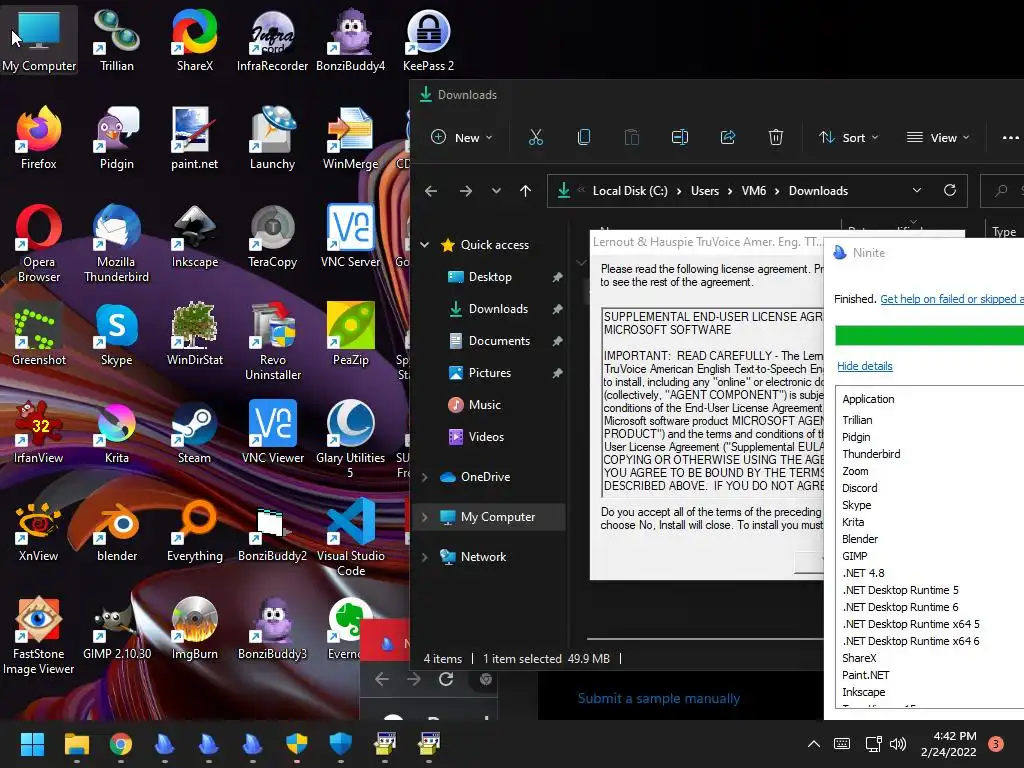The width and height of the screenshot is (1024, 768).
Task: Select the My Computer desktop icon
Action: click(x=39, y=40)
